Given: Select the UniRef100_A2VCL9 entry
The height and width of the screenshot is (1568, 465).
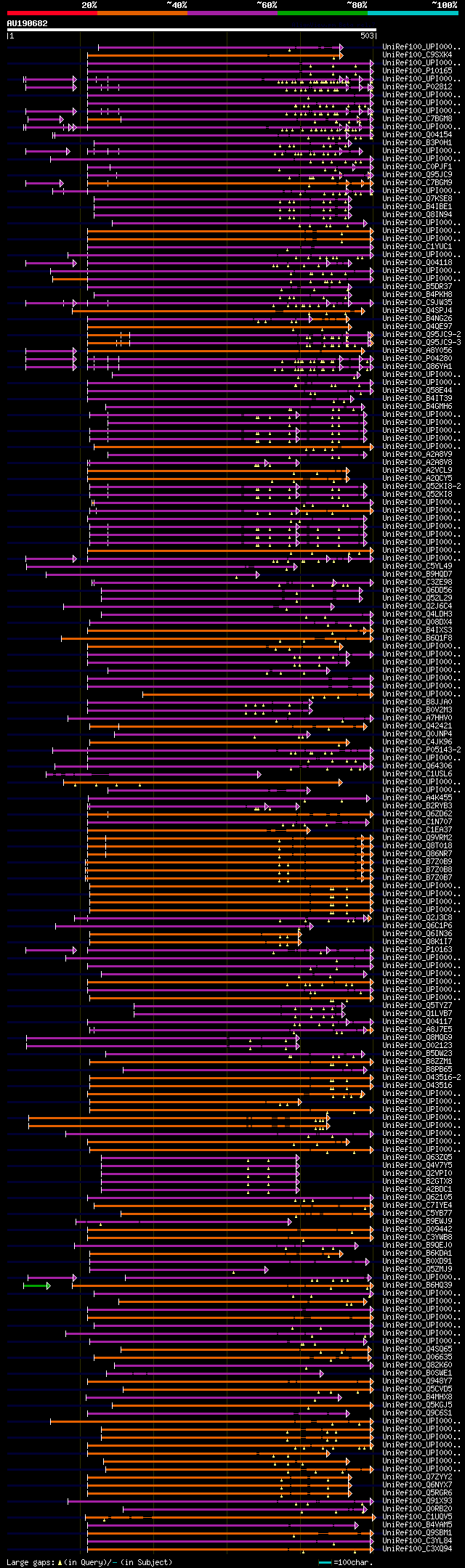Looking at the screenshot, I should click(417, 470).
